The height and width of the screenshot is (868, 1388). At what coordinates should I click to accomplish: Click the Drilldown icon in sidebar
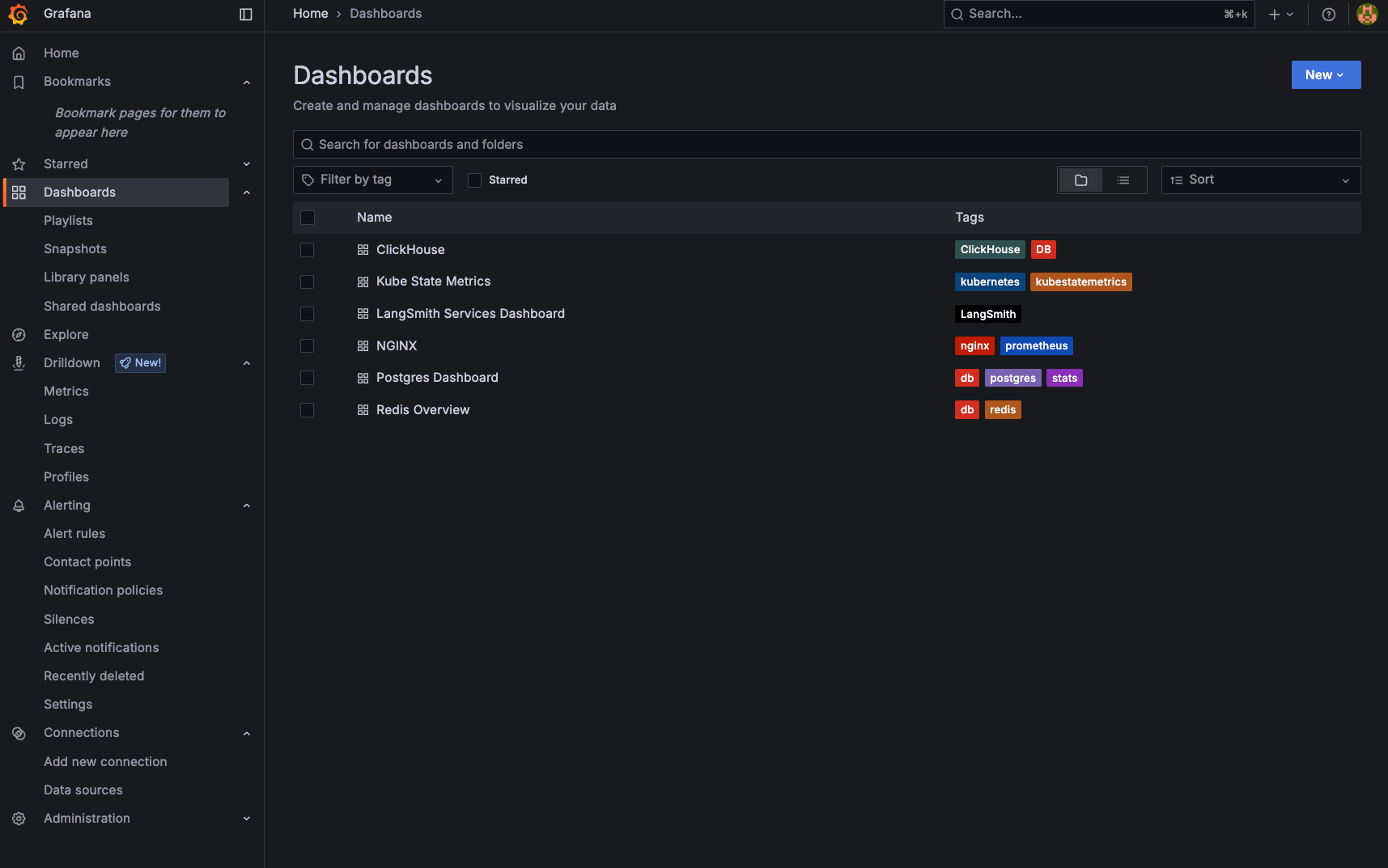19,363
